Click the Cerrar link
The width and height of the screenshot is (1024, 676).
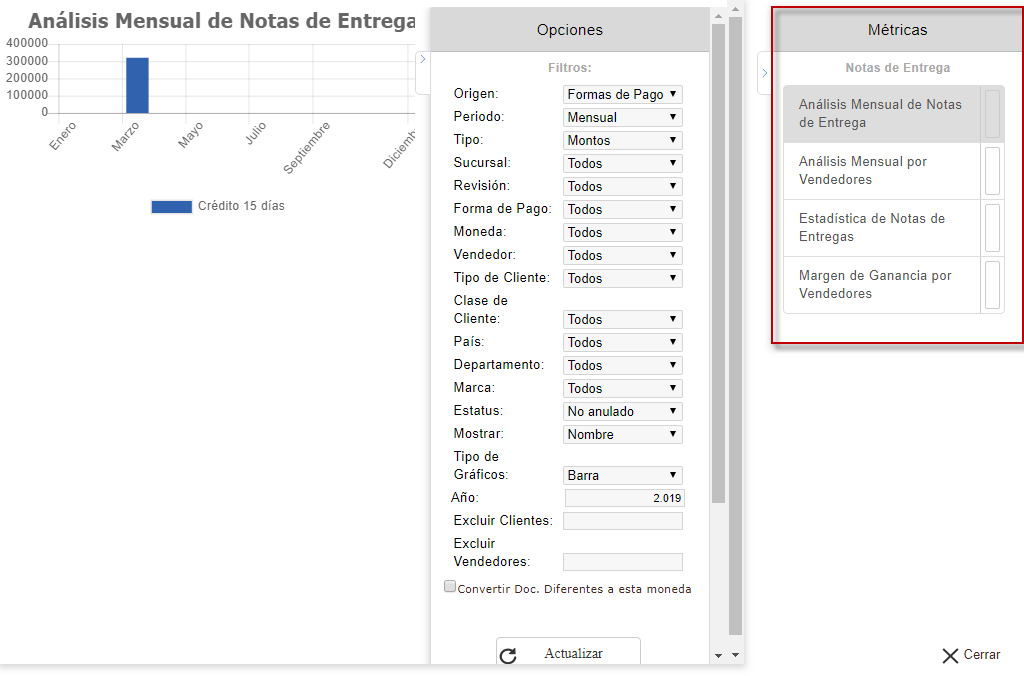pyautogui.click(x=981, y=655)
